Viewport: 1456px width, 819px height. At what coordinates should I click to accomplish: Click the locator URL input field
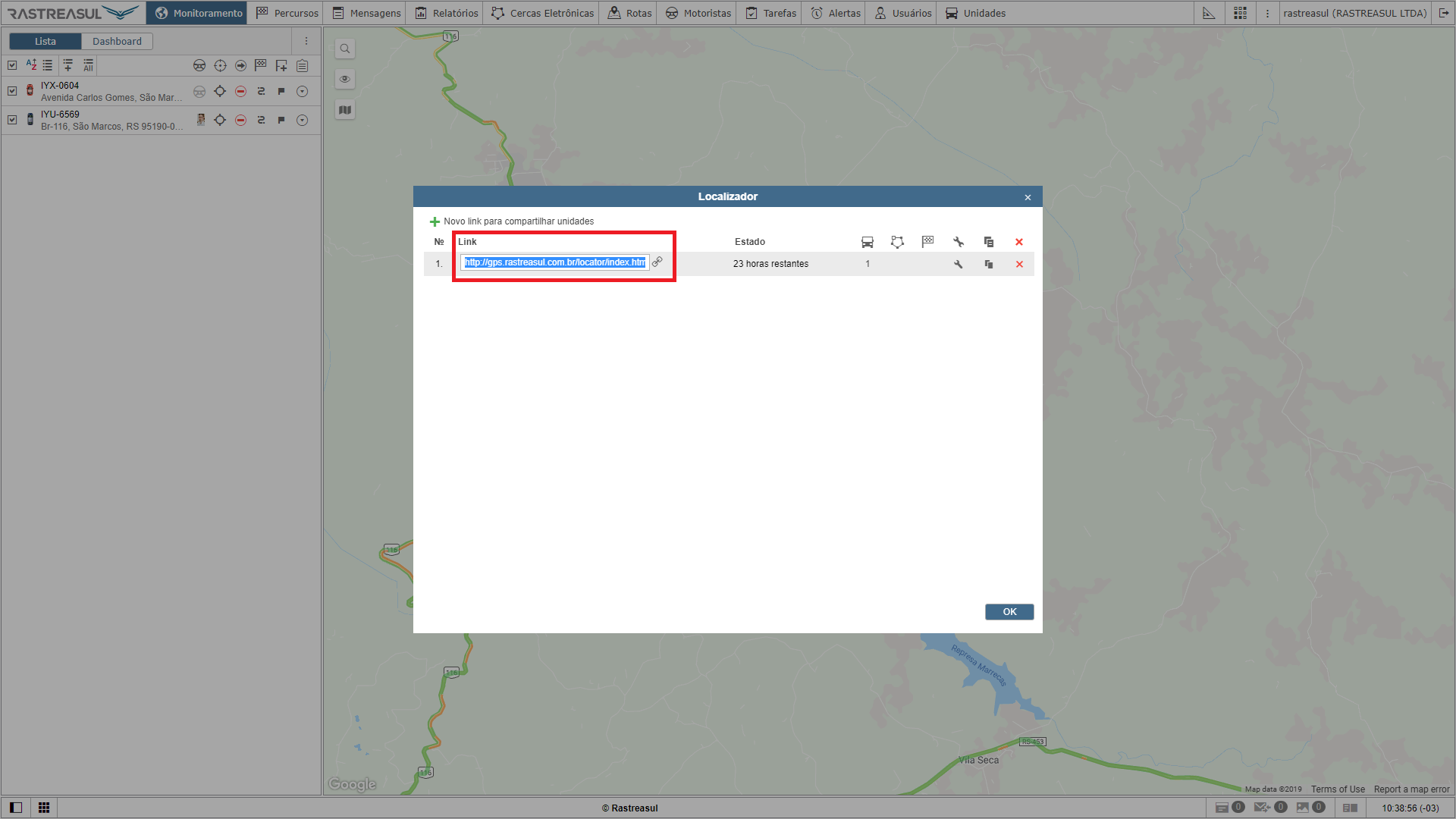point(554,262)
